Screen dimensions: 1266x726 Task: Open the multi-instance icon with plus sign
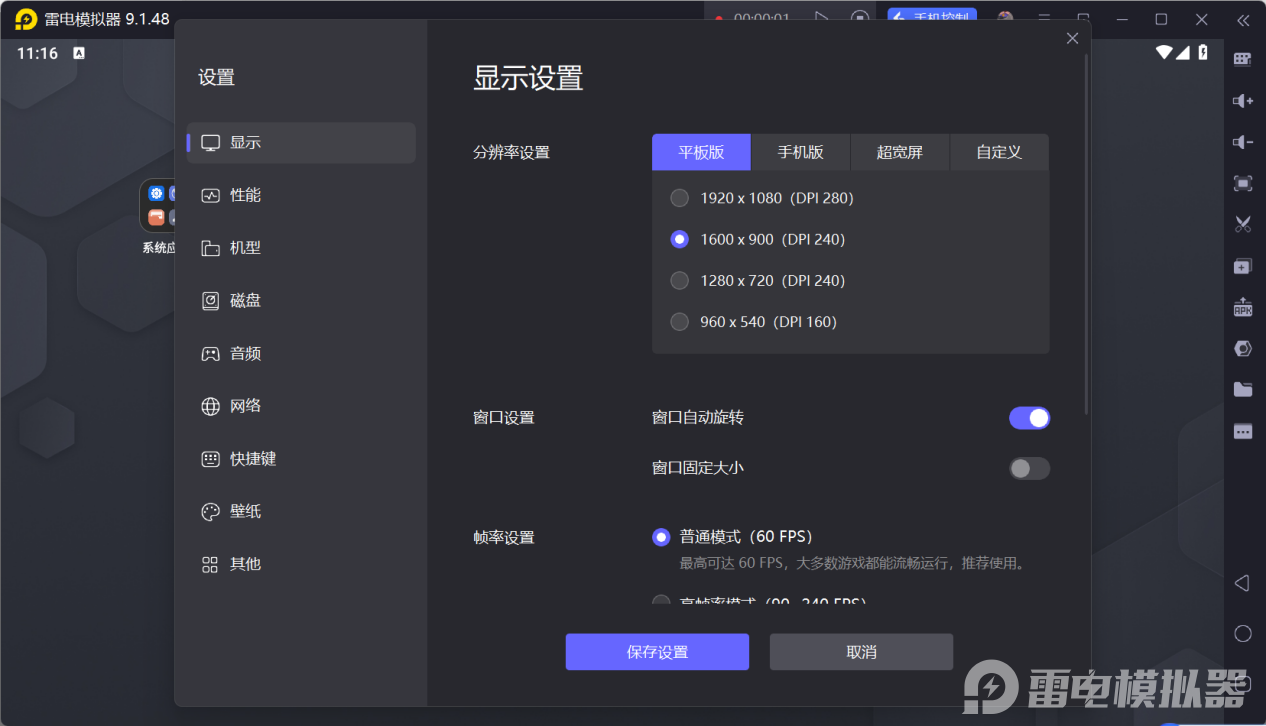pyautogui.click(x=1242, y=266)
